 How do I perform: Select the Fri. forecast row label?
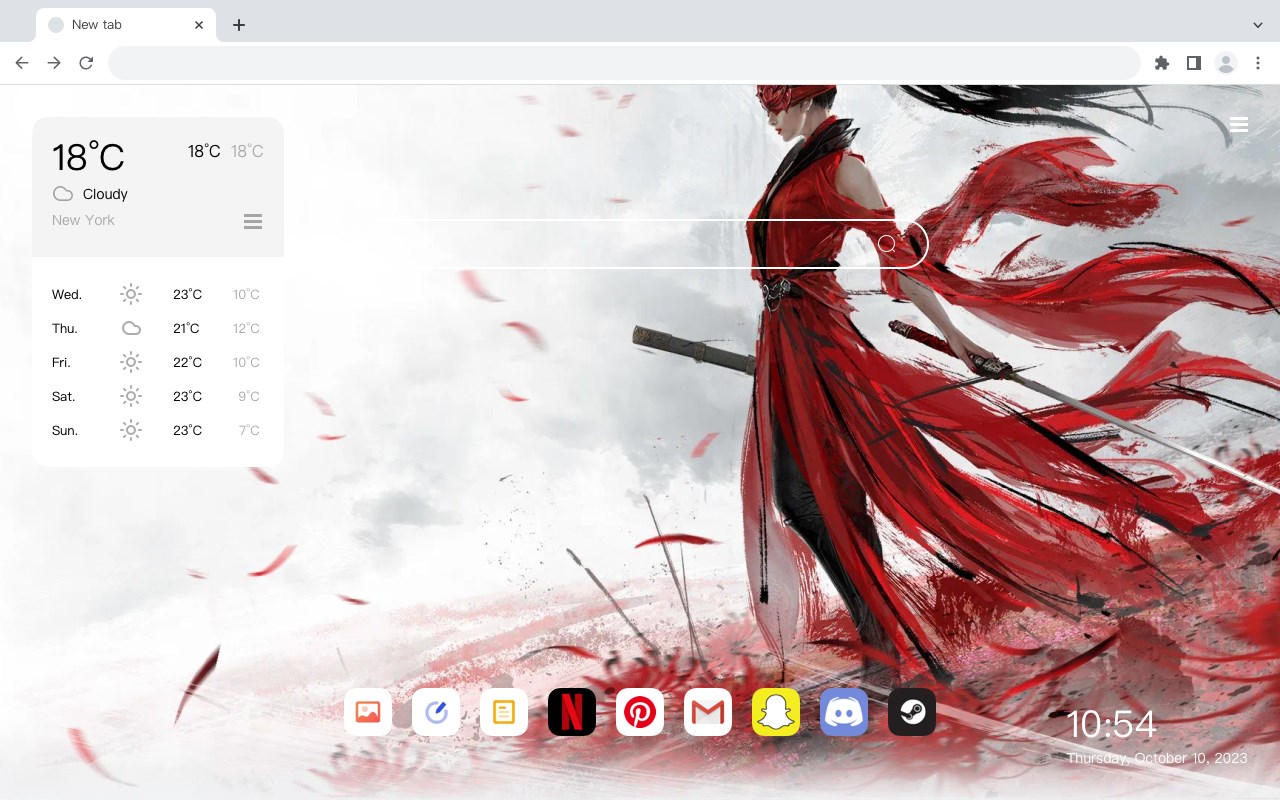(x=62, y=363)
